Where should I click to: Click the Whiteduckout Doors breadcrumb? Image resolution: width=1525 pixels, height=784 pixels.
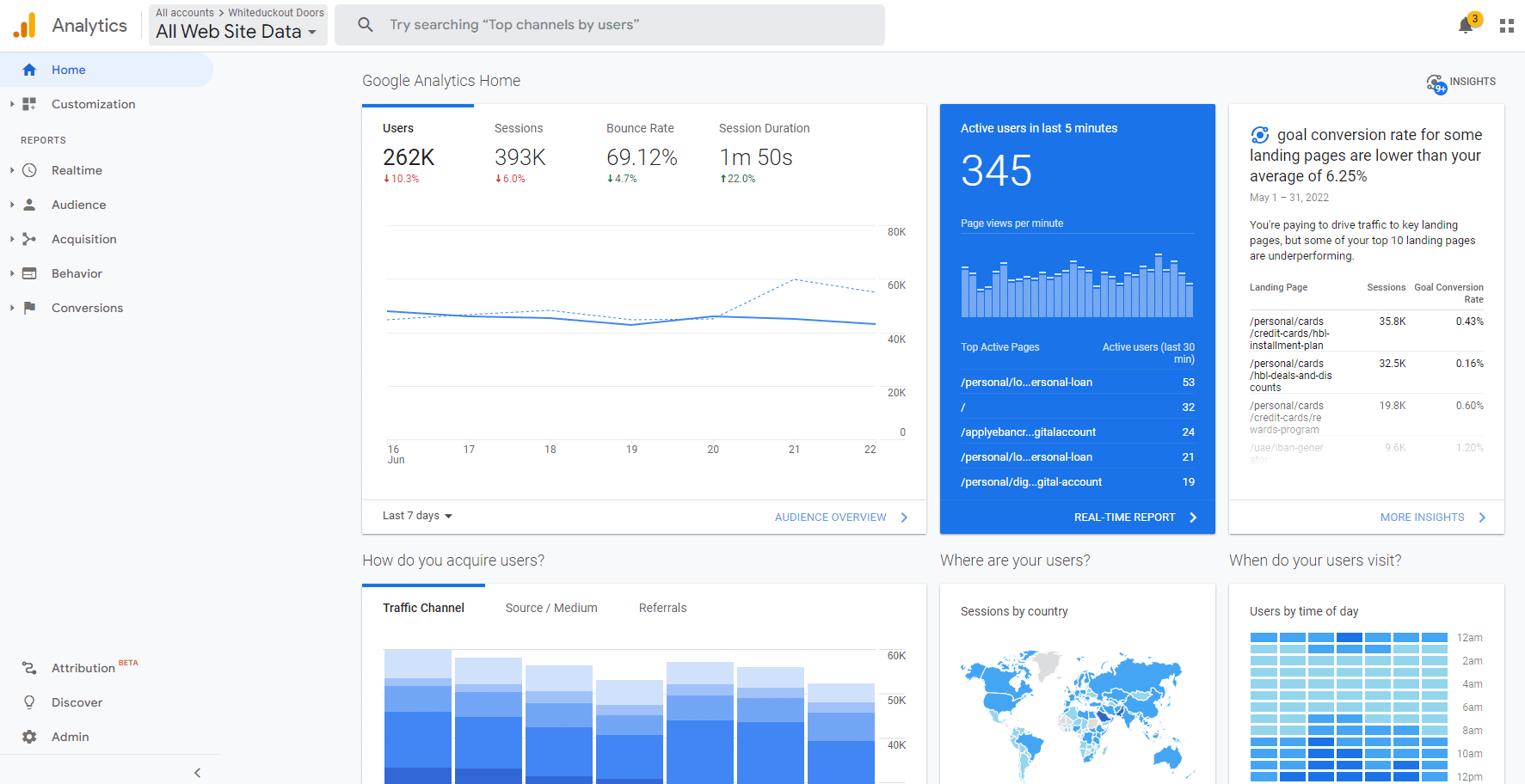click(x=276, y=13)
